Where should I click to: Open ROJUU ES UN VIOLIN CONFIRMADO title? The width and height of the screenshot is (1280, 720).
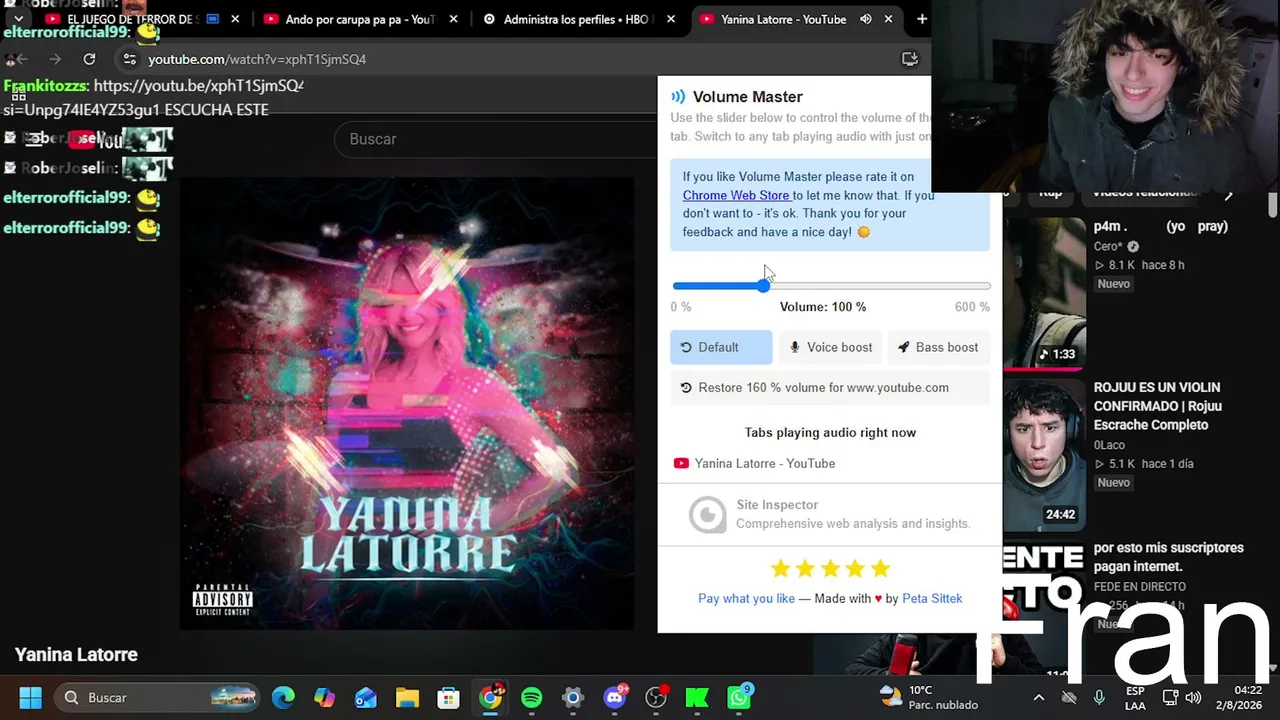click(x=1157, y=406)
